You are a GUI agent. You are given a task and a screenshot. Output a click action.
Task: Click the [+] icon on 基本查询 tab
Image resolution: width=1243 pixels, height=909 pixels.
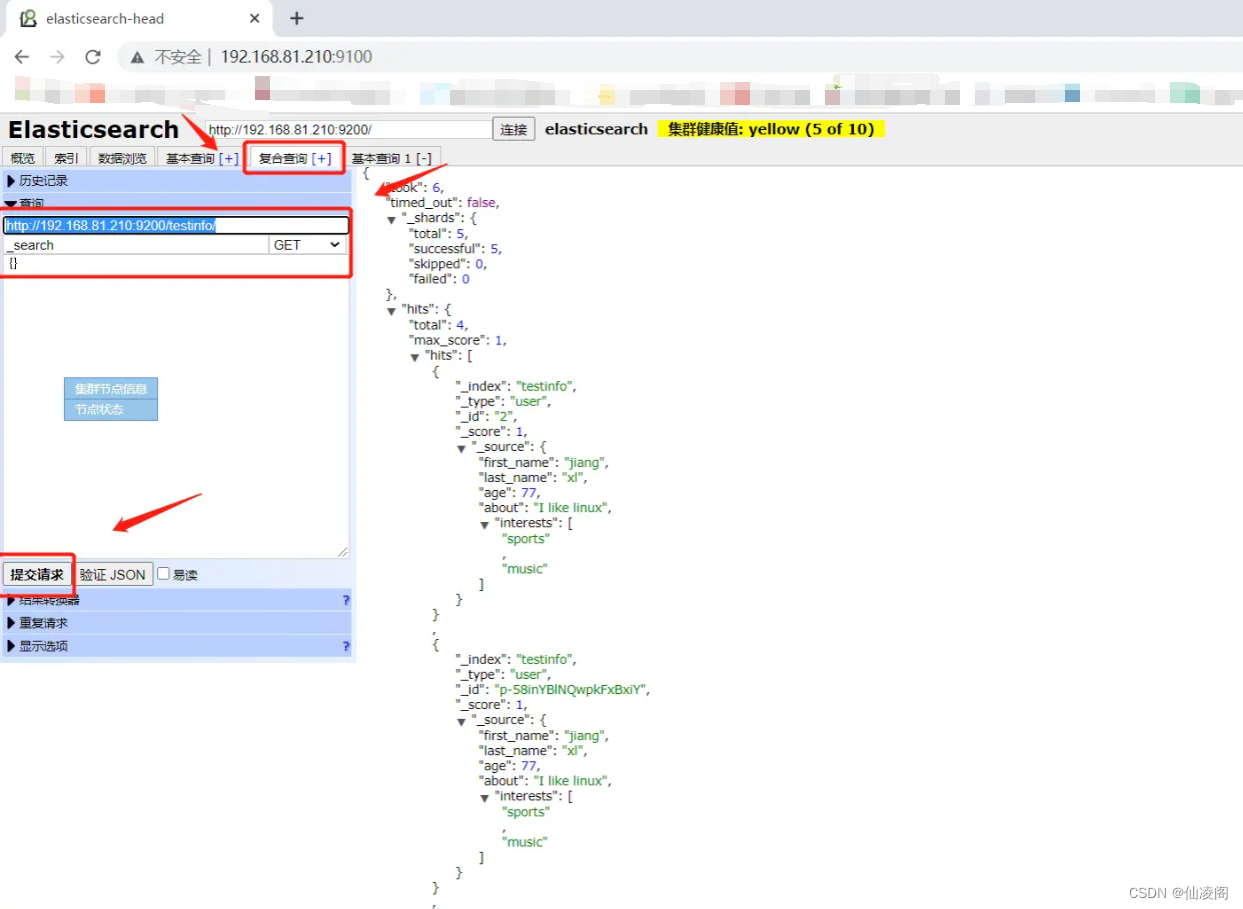pyautogui.click(x=229, y=158)
